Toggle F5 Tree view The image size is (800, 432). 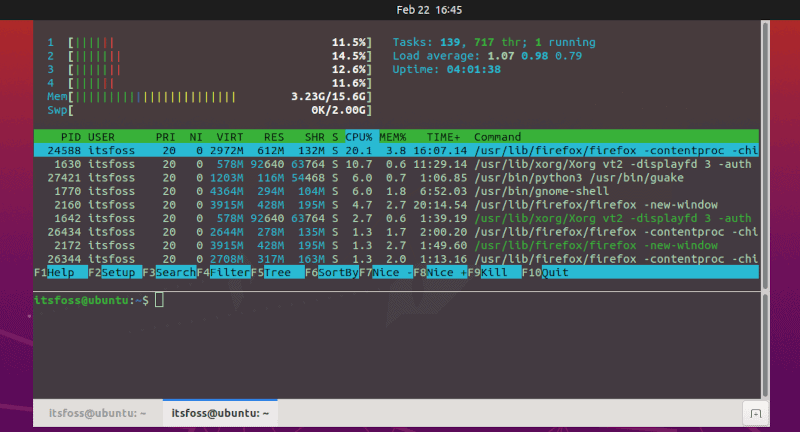click(283, 272)
